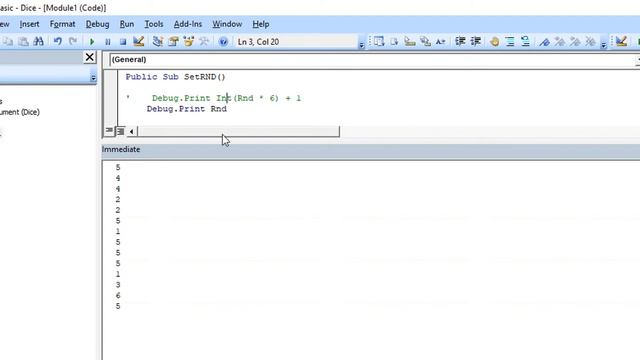Open the Project Explorer icon
The height and width of the screenshot is (360, 640).
pos(158,42)
